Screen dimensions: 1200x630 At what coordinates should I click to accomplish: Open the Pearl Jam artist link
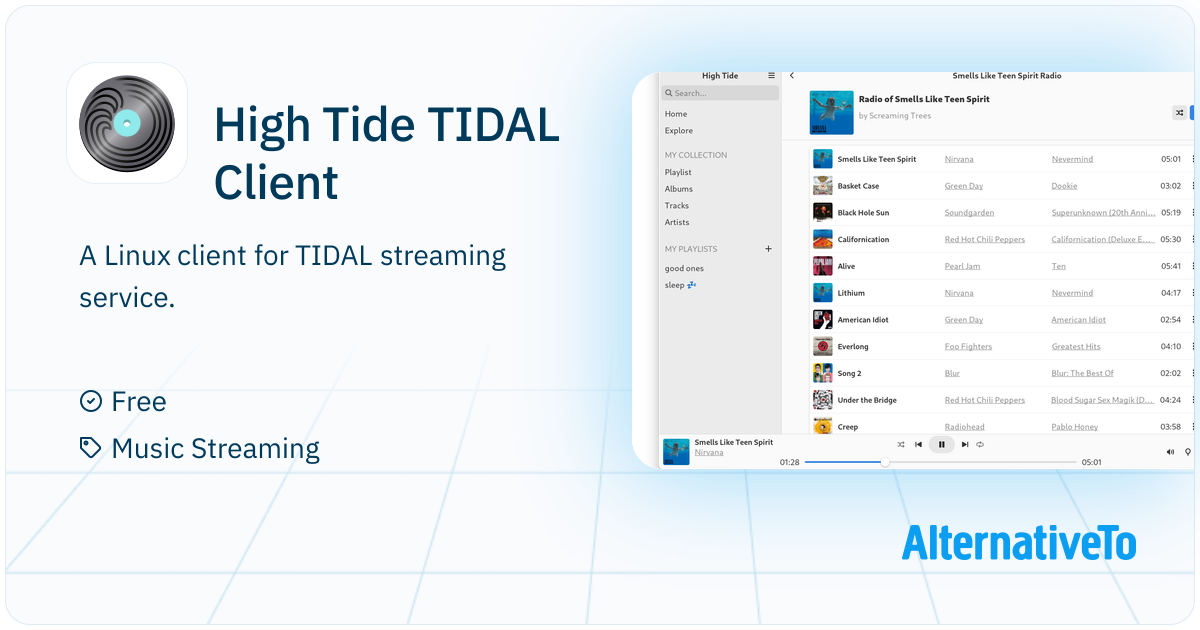pos(963,267)
